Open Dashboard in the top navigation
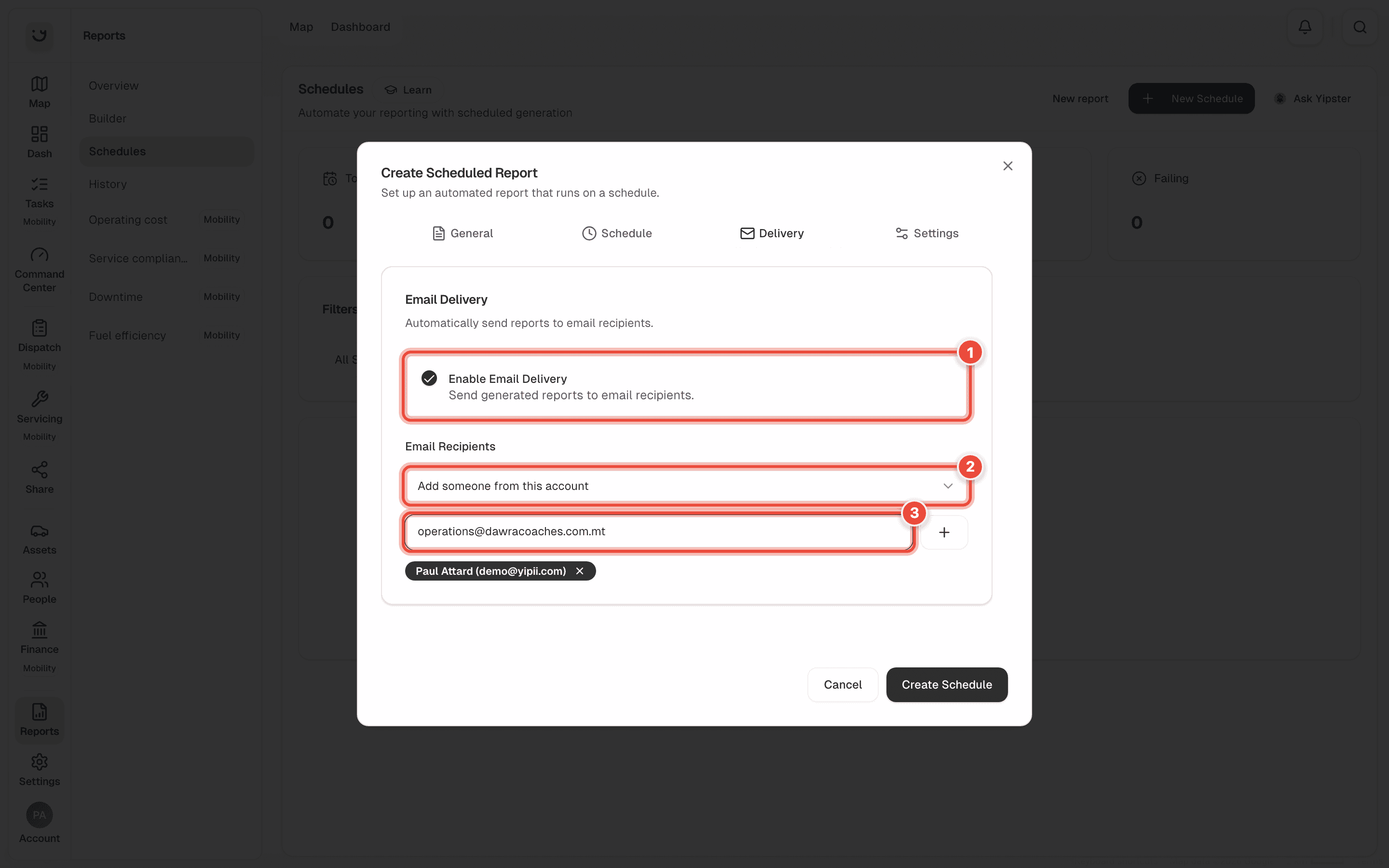 [x=360, y=27]
